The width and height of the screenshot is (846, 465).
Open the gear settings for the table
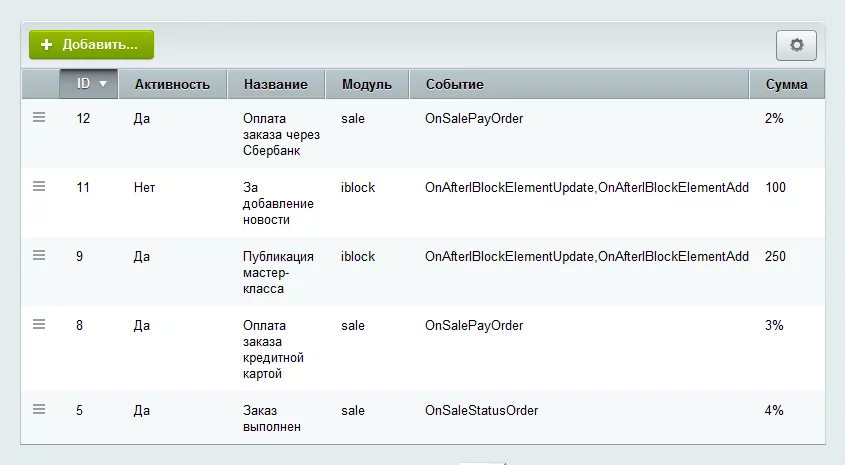(x=796, y=45)
